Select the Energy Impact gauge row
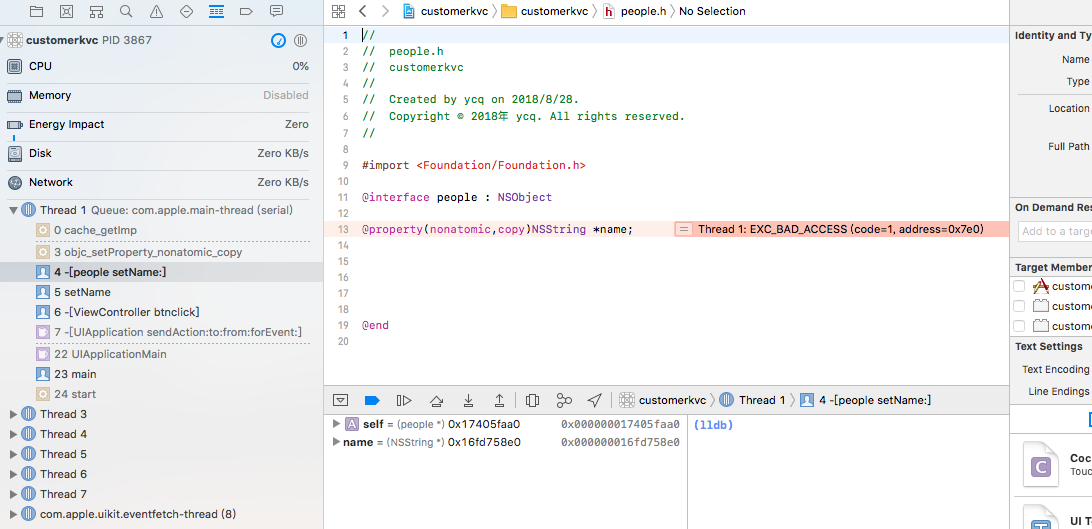The height and width of the screenshot is (529, 1092). point(158,125)
